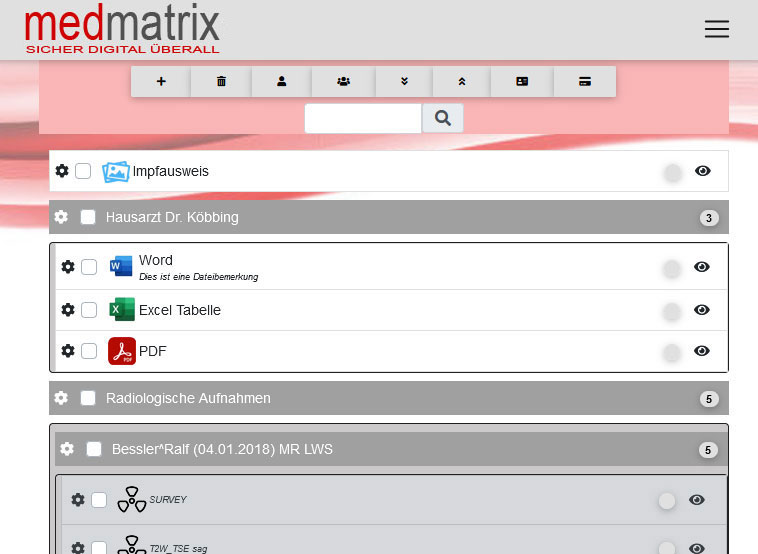This screenshot has width=758, height=554.
Task: Toggle the Radiologische Aufnahmen folder header
Action: click(188, 398)
